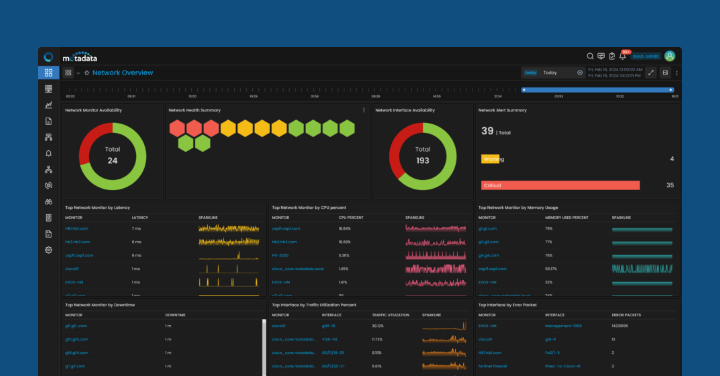Viewport: 720px width, 376px height.
Task: Open the Dashboards section in the sidebar
Action: point(48,73)
